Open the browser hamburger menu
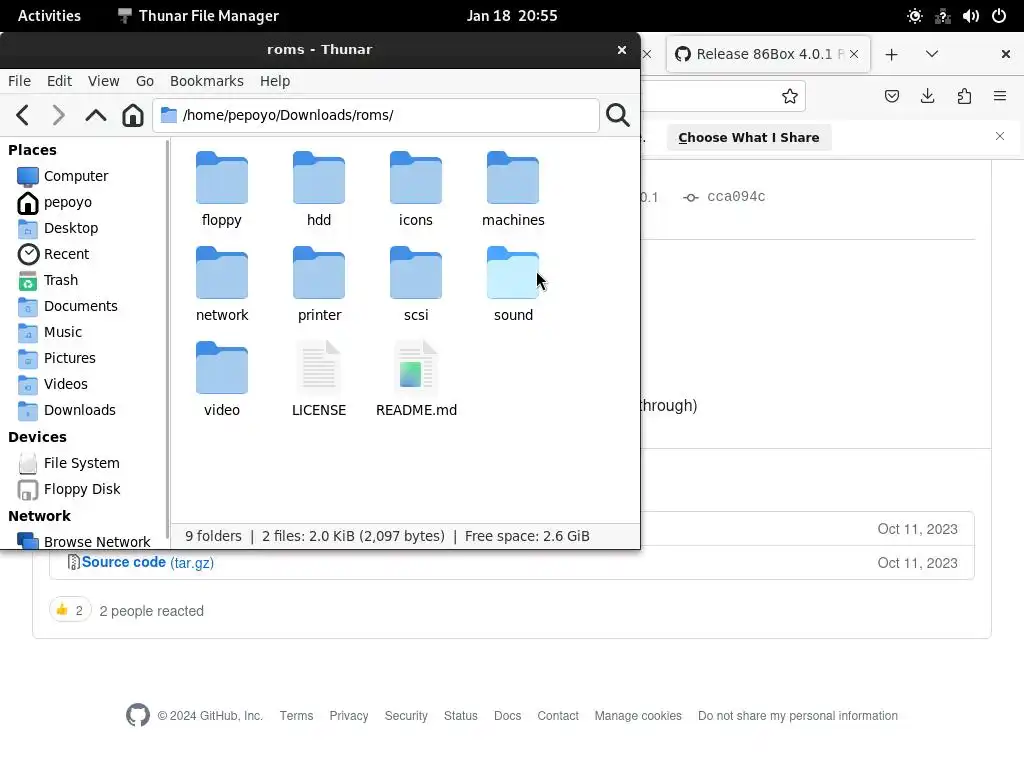Image resolution: width=1024 pixels, height=768 pixels. coord(1000,97)
